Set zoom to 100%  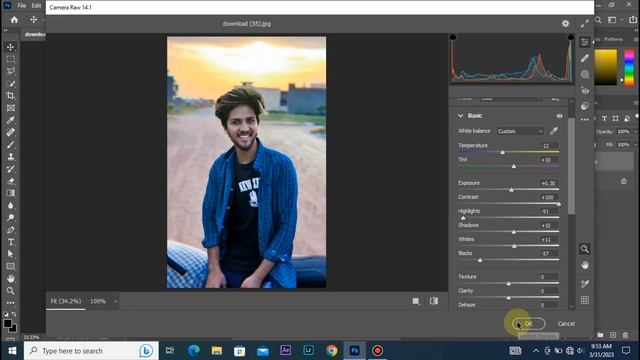(98, 301)
